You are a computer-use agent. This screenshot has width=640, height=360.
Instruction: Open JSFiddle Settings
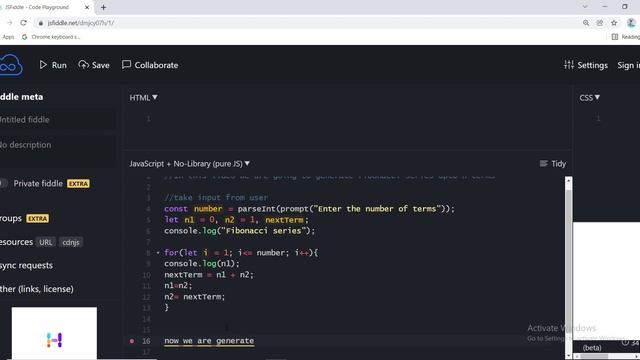tap(586, 65)
